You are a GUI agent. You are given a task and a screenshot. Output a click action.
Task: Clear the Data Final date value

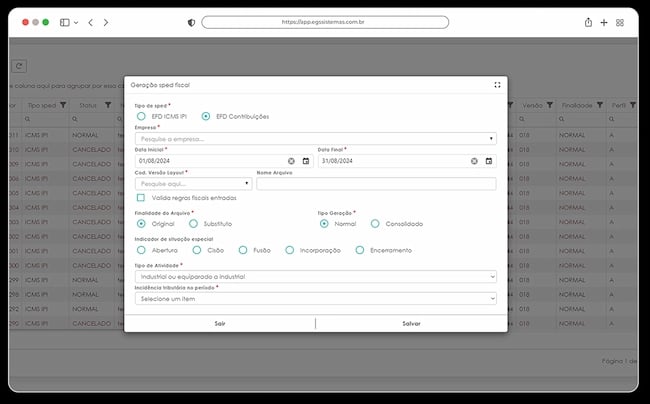(x=474, y=161)
